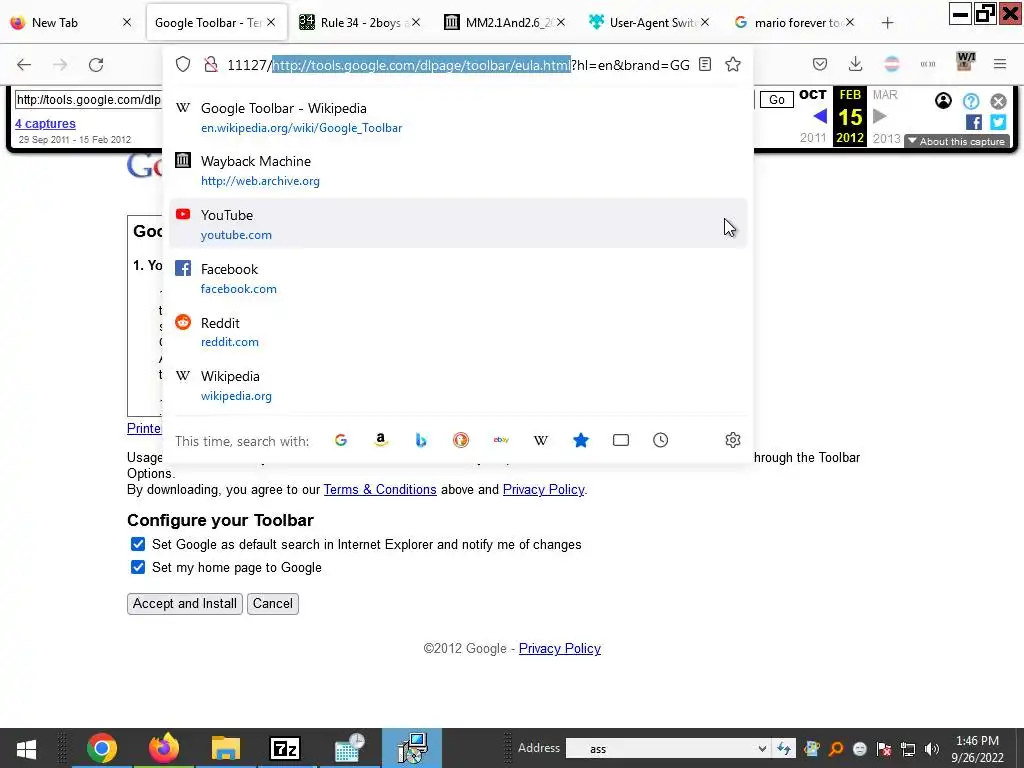The height and width of the screenshot is (768, 1024).
Task: Toggle Set Google as default search checkbox
Action: click(138, 544)
